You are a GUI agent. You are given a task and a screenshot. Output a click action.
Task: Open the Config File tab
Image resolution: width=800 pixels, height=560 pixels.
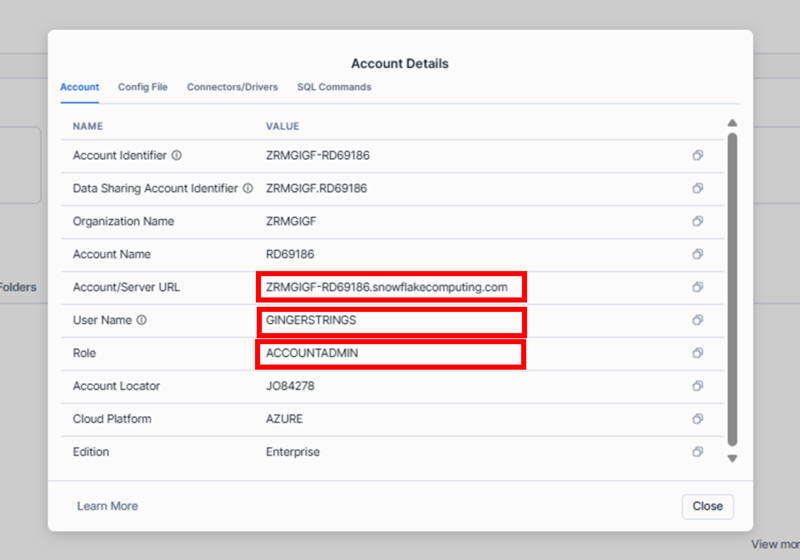[143, 87]
